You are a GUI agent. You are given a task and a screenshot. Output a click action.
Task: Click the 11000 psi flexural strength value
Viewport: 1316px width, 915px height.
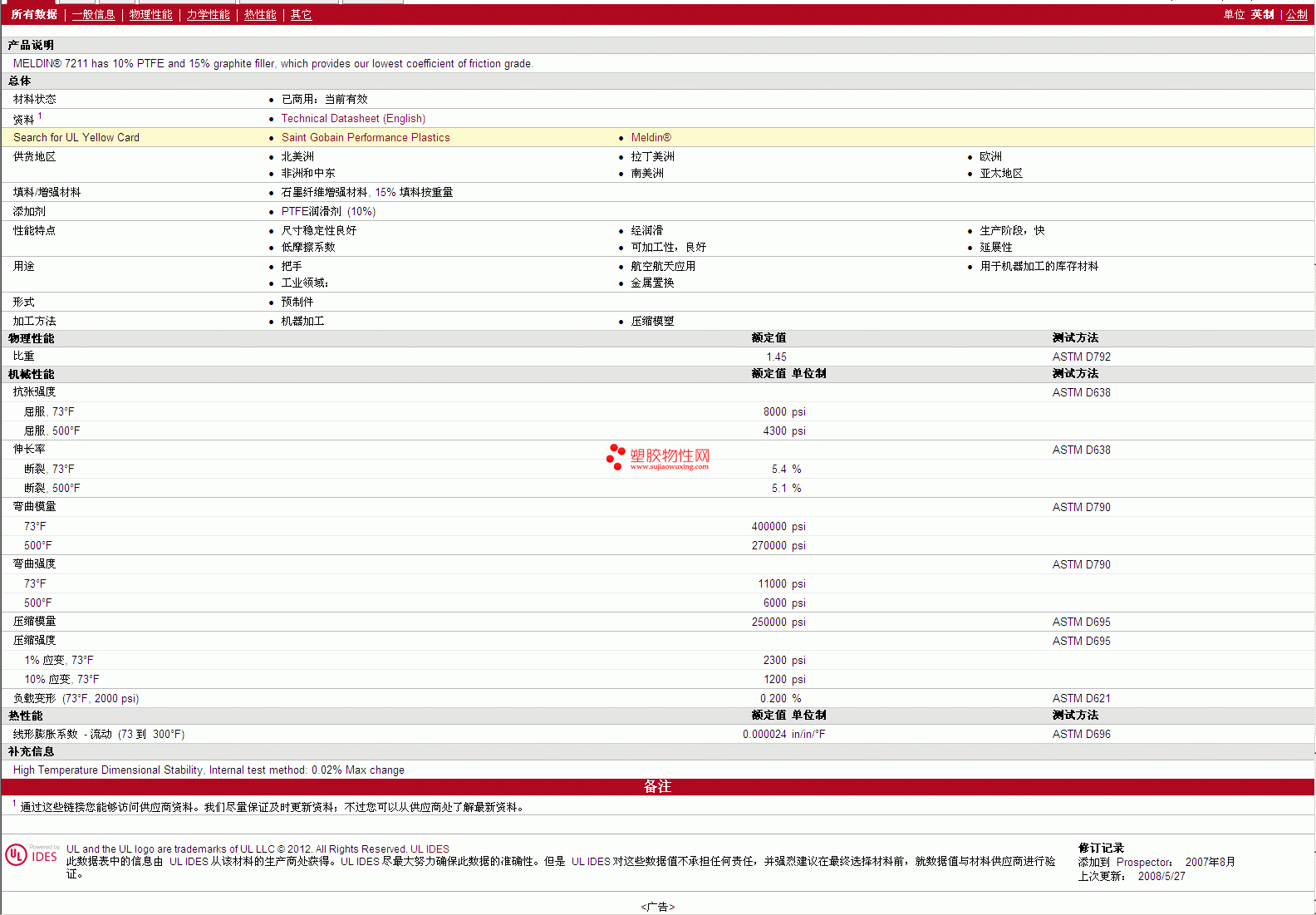(782, 584)
